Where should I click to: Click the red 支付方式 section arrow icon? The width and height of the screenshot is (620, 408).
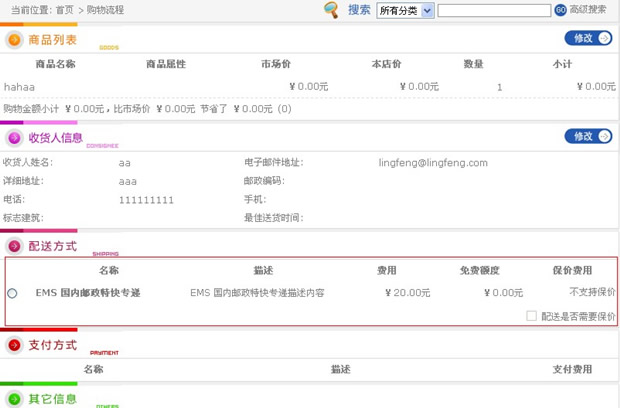[15, 345]
